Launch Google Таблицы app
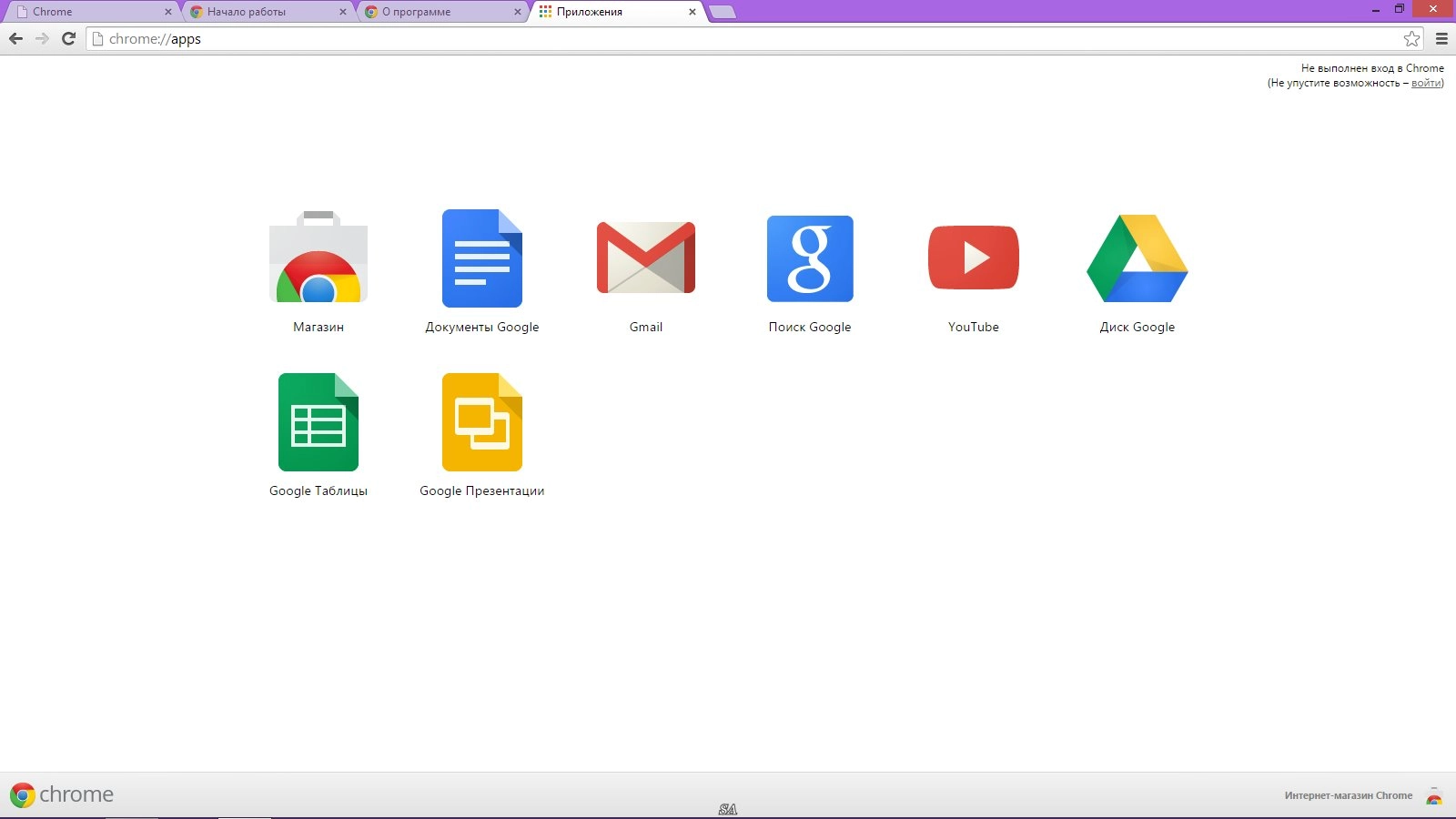 [318, 422]
